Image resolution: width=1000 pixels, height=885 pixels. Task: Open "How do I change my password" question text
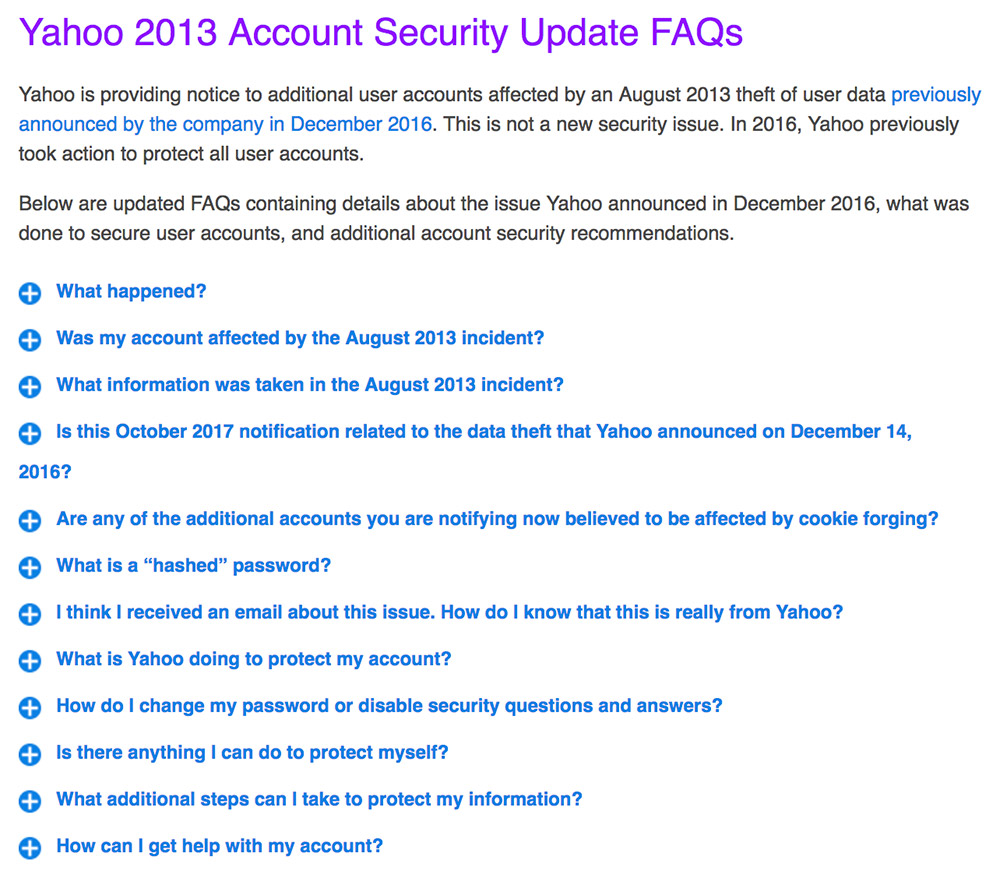(x=389, y=706)
